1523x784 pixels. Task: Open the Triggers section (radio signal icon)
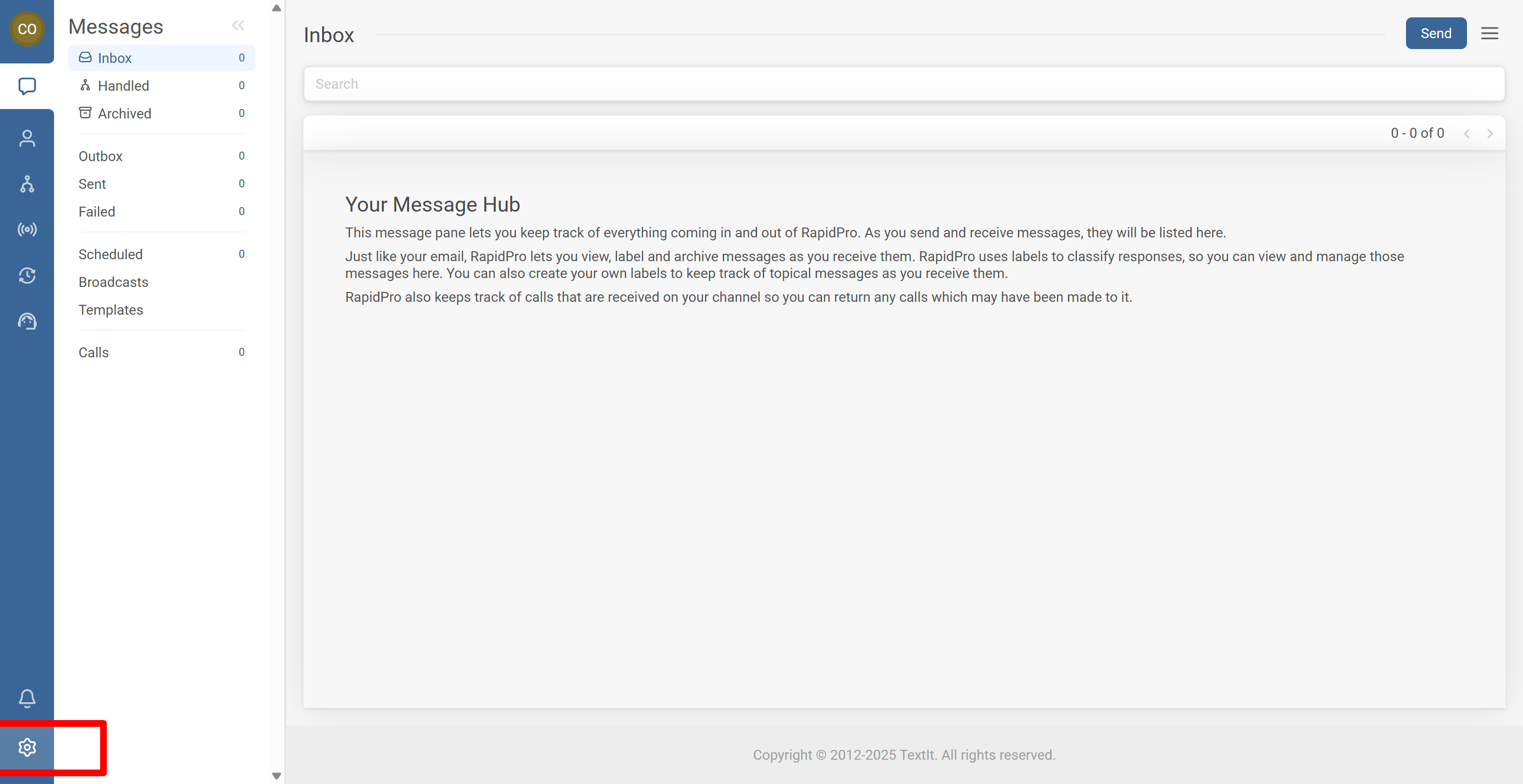(27, 230)
